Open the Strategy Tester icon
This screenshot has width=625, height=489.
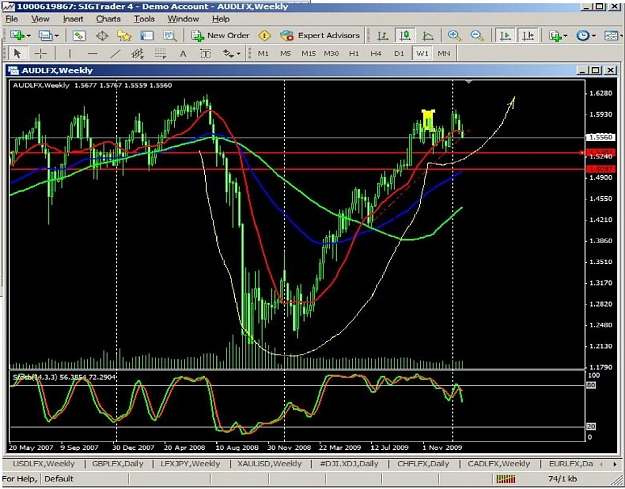[x=170, y=35]
